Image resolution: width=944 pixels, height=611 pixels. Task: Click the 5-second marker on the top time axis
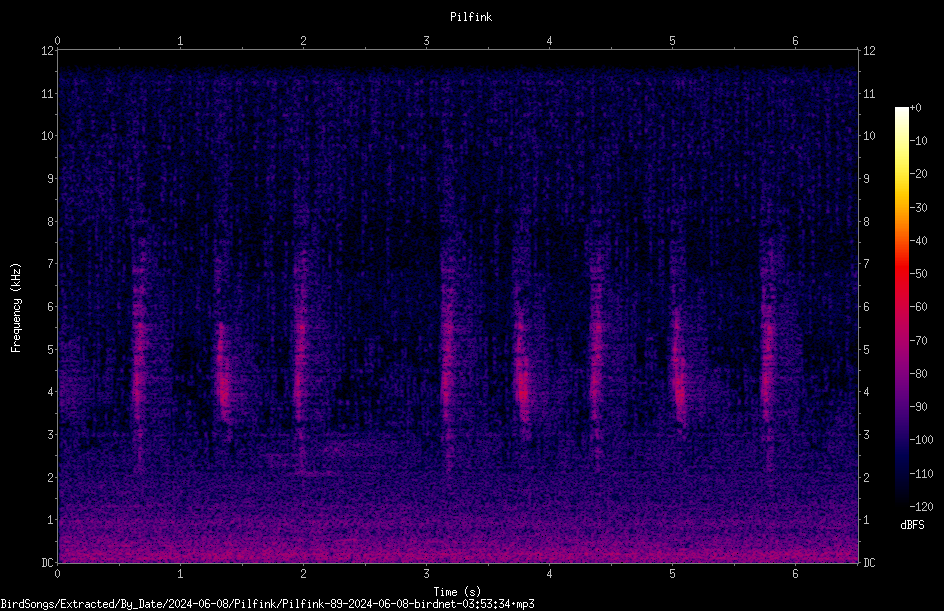click(672, 41)
